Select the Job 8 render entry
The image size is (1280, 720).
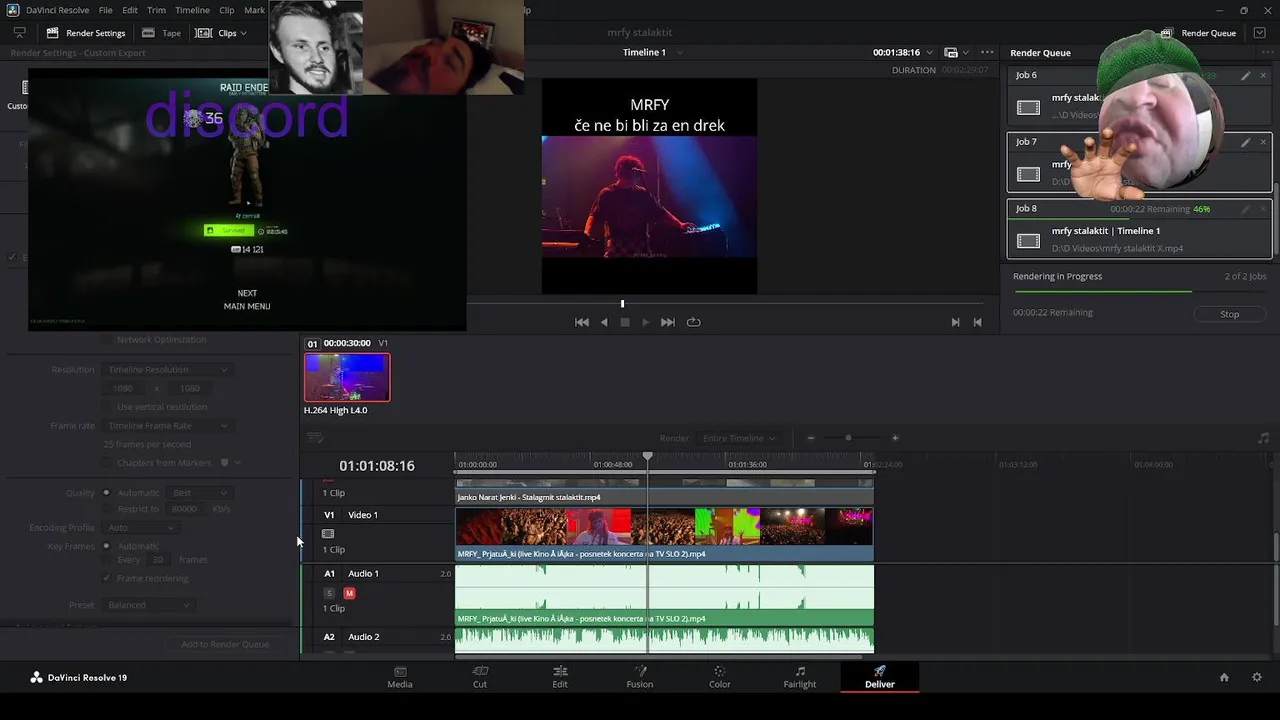coord(1139,229)
